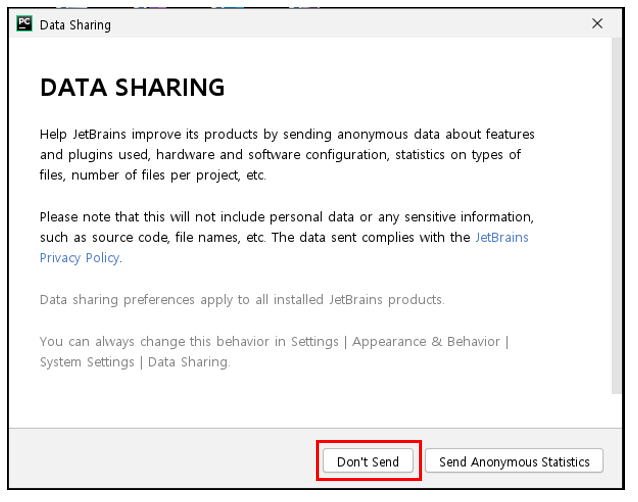Click the 'System Settings | Data Sharing' text

[135, 362]
